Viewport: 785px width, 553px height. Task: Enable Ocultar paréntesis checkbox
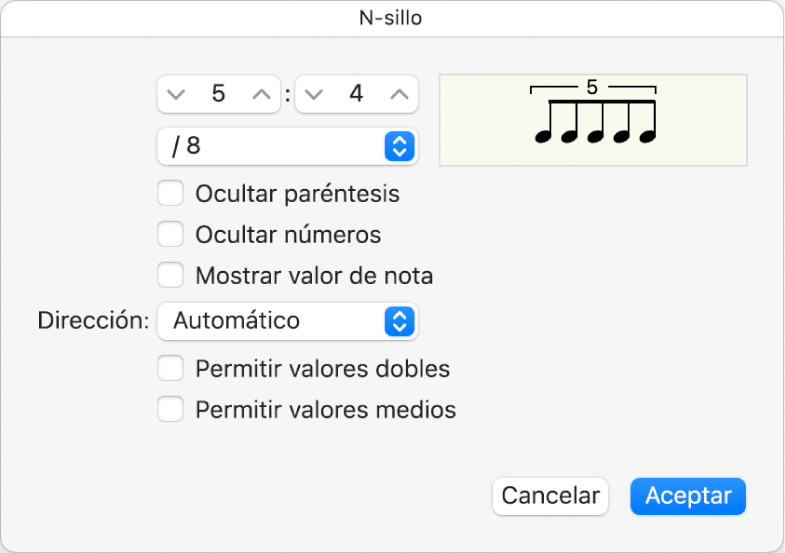[171, 193]
